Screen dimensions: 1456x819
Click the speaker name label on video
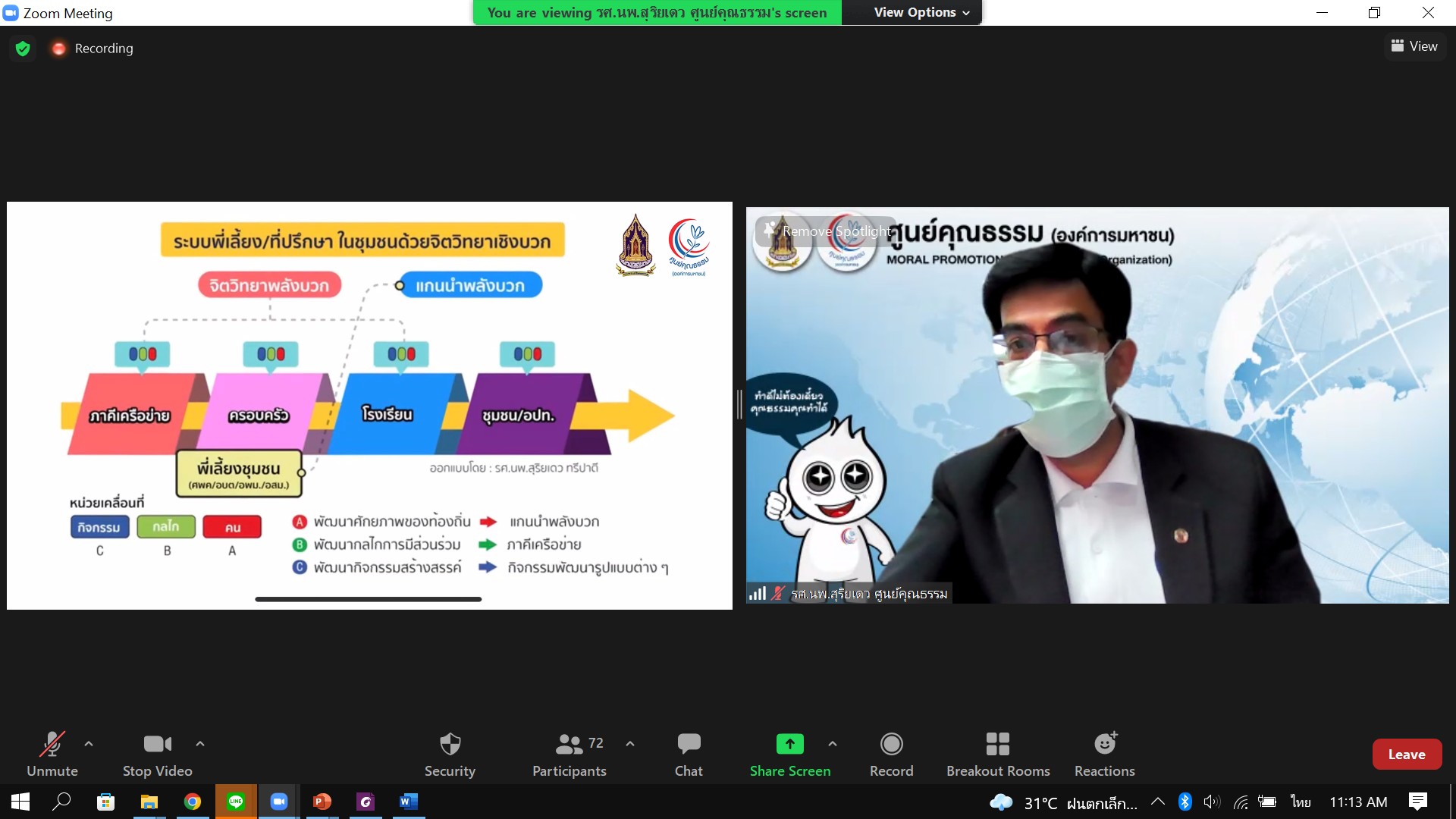(869, 594)
